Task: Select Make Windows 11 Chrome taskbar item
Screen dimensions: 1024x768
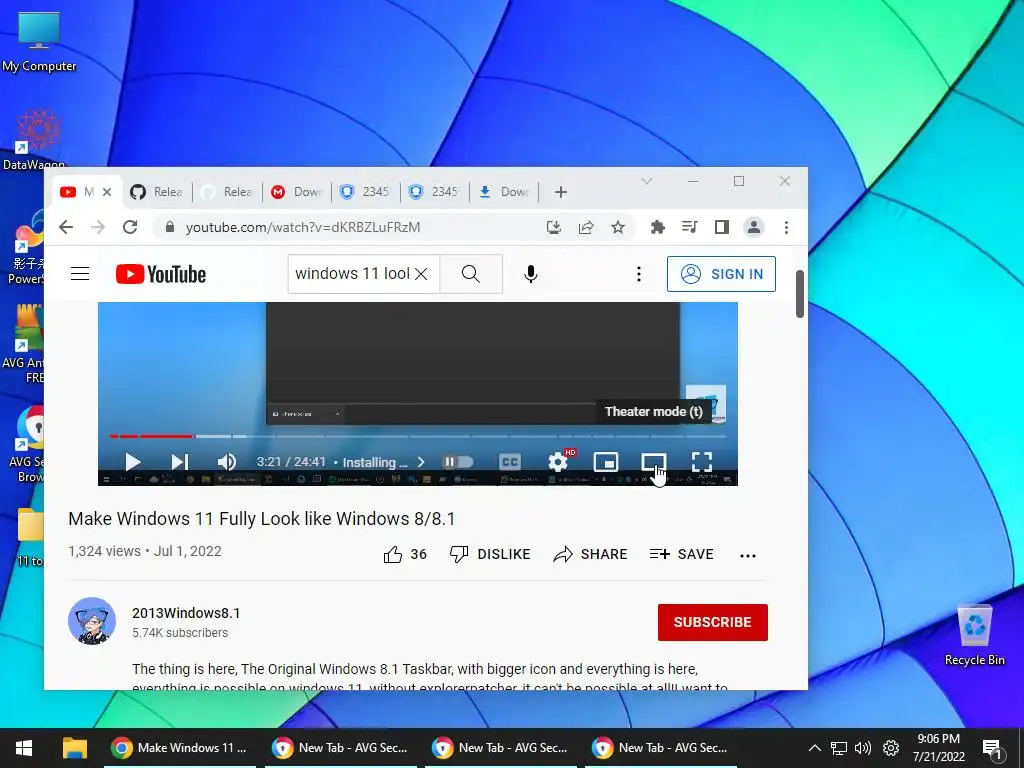Action: coord(180,748)
